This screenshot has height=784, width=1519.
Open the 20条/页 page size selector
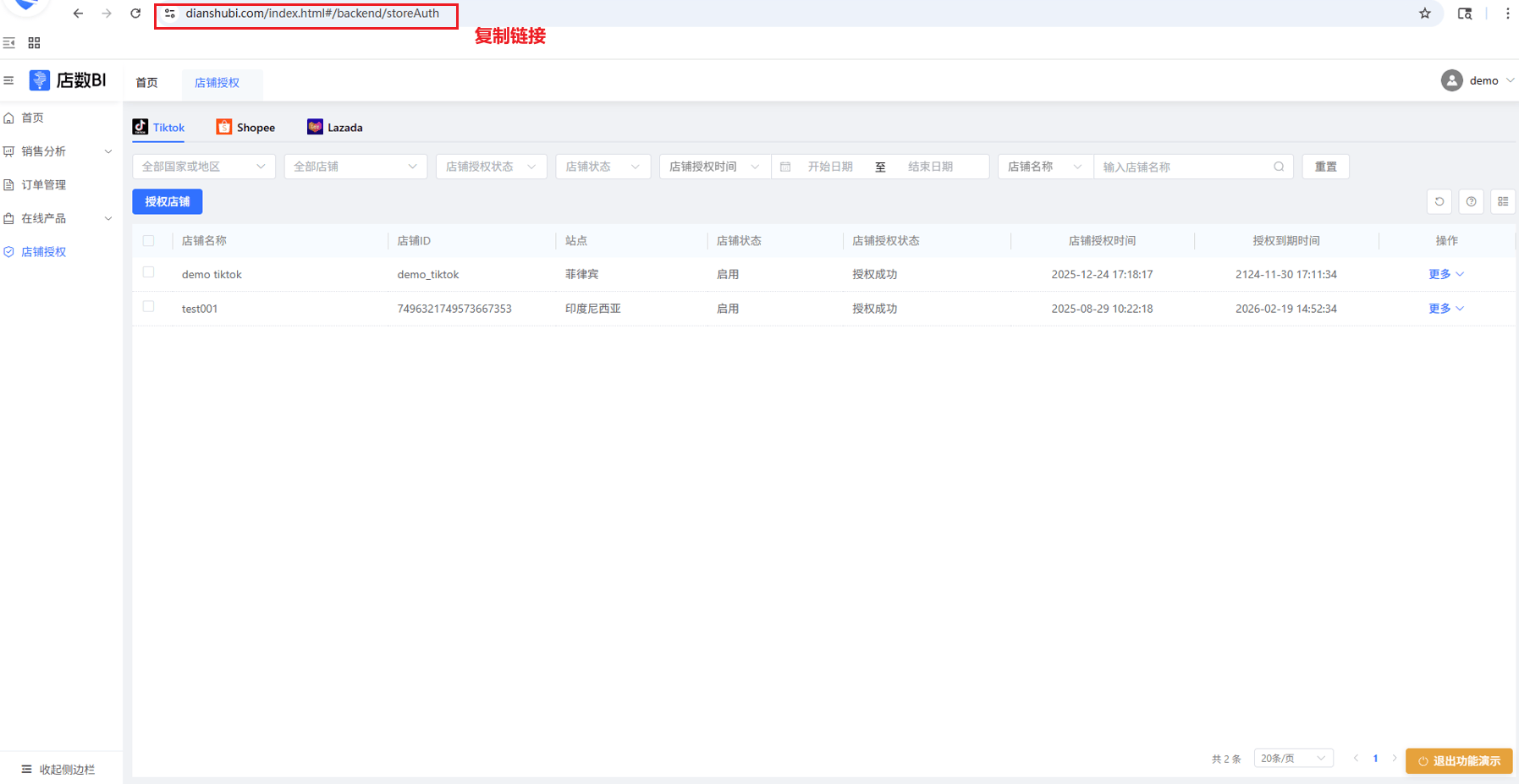point(1292,759)
